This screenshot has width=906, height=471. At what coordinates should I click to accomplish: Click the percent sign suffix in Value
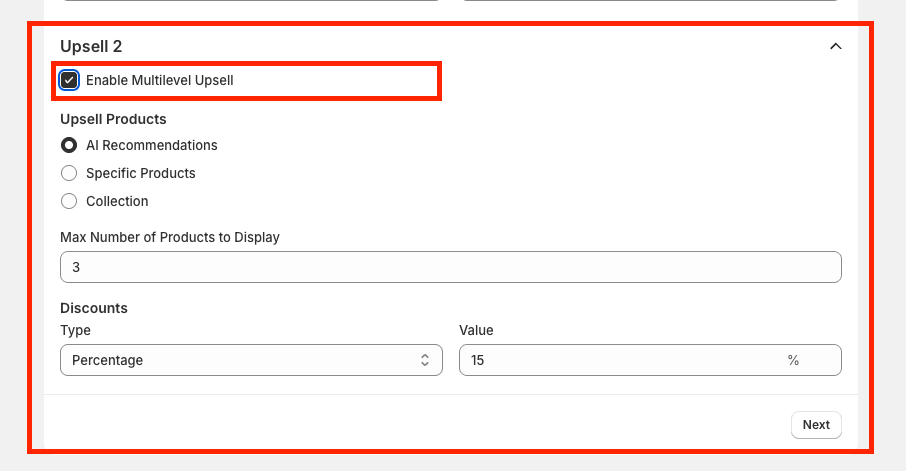[x=793, y=360]
